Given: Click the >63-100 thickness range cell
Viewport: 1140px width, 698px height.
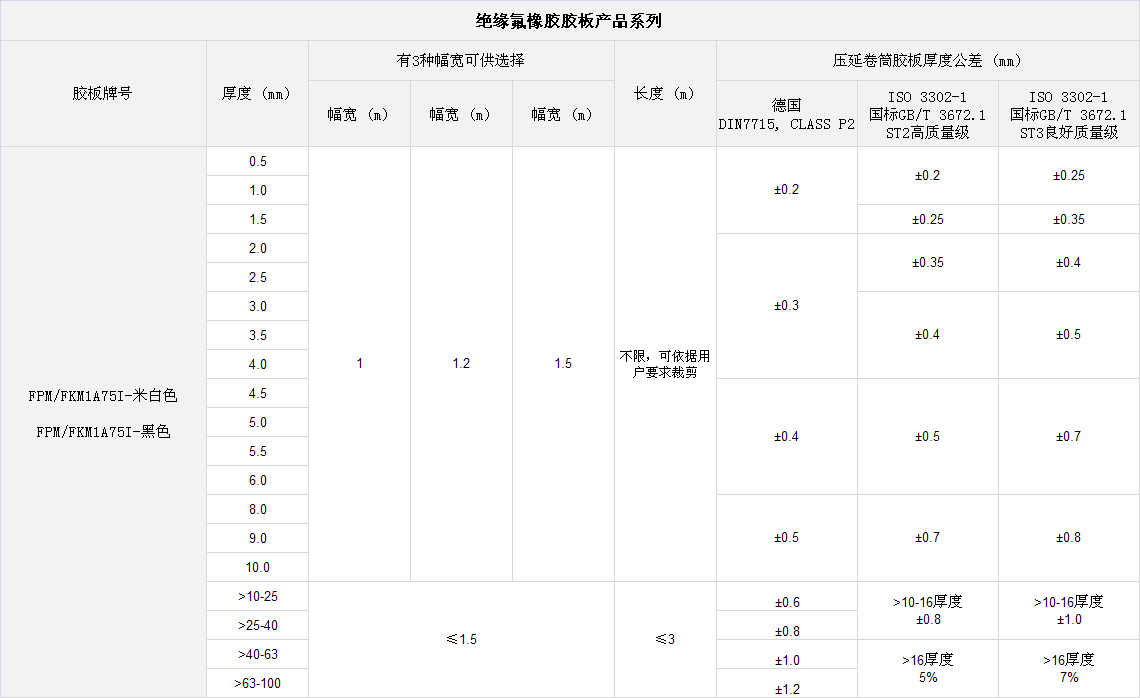Looking at the screenshot, I should pyautogui.click(x=257, y=683).
